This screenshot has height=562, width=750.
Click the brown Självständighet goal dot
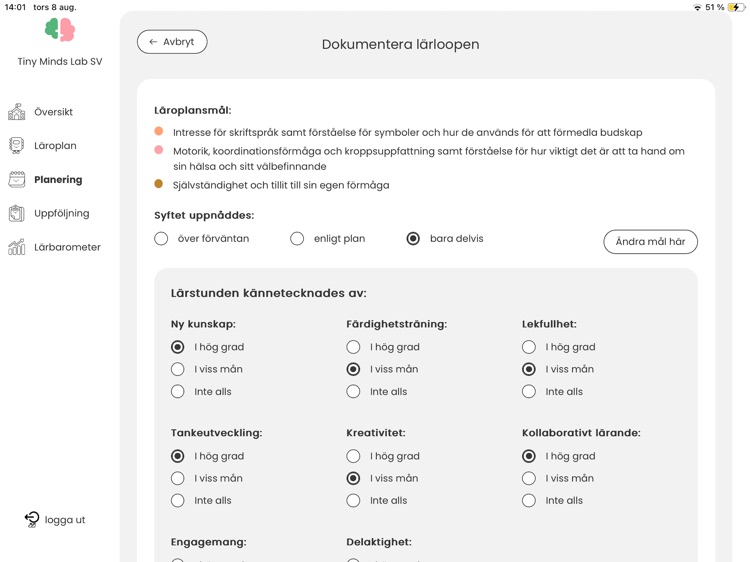click(x=159, y=184)
